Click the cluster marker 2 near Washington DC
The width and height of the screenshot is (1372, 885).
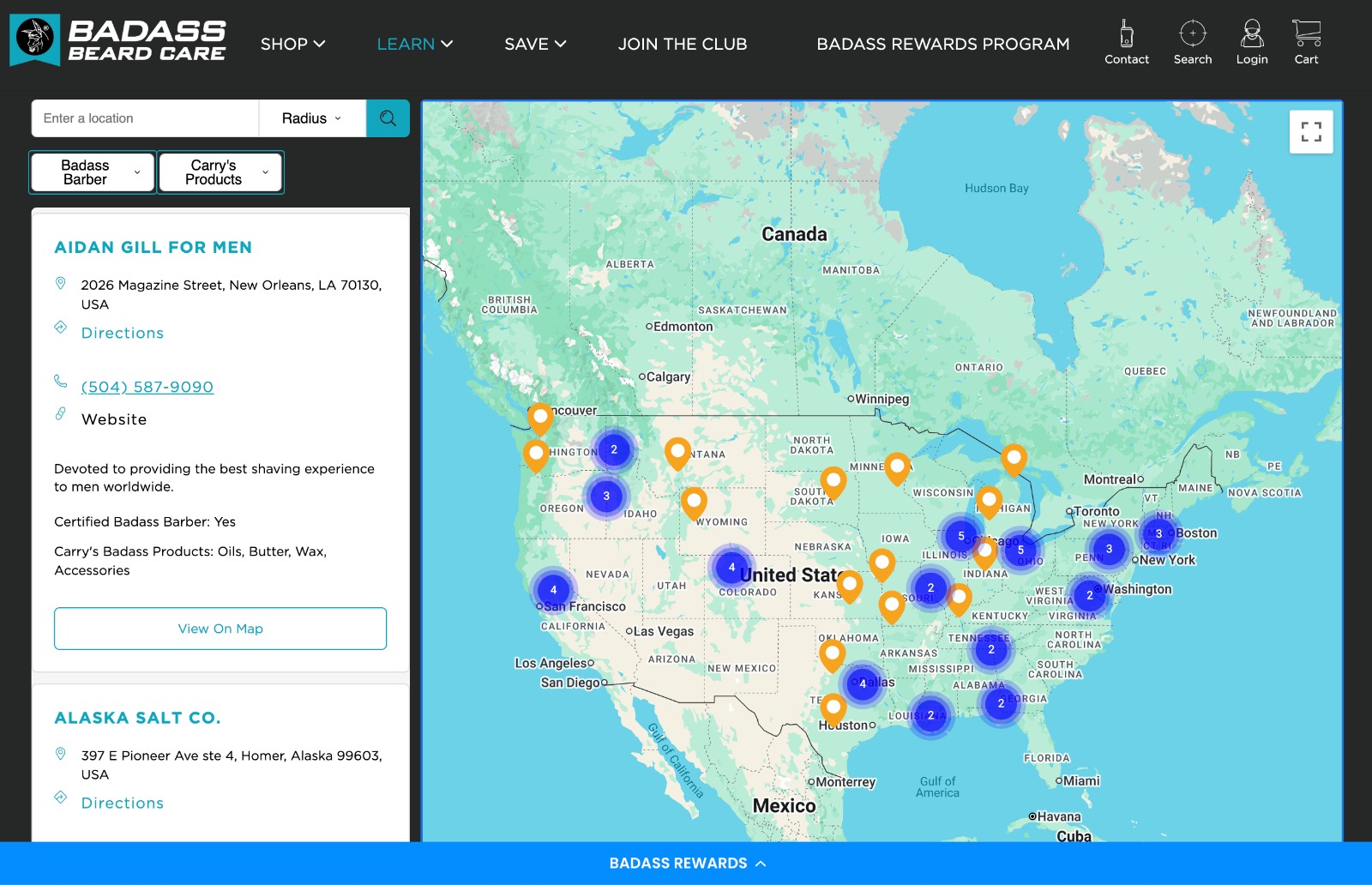pos(1089,595)
